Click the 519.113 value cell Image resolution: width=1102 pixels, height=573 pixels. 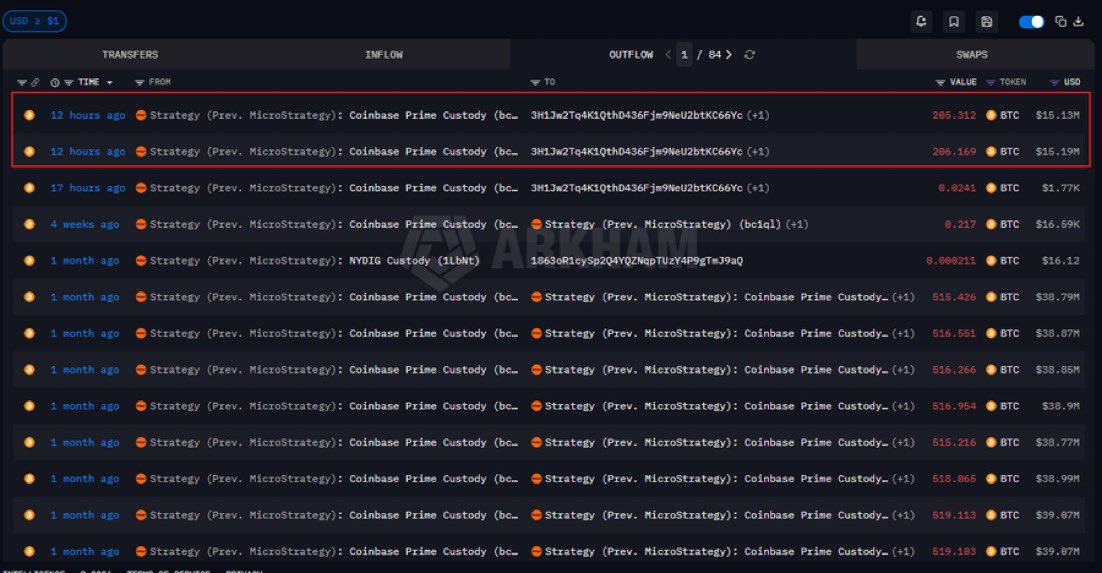(954, 515)
